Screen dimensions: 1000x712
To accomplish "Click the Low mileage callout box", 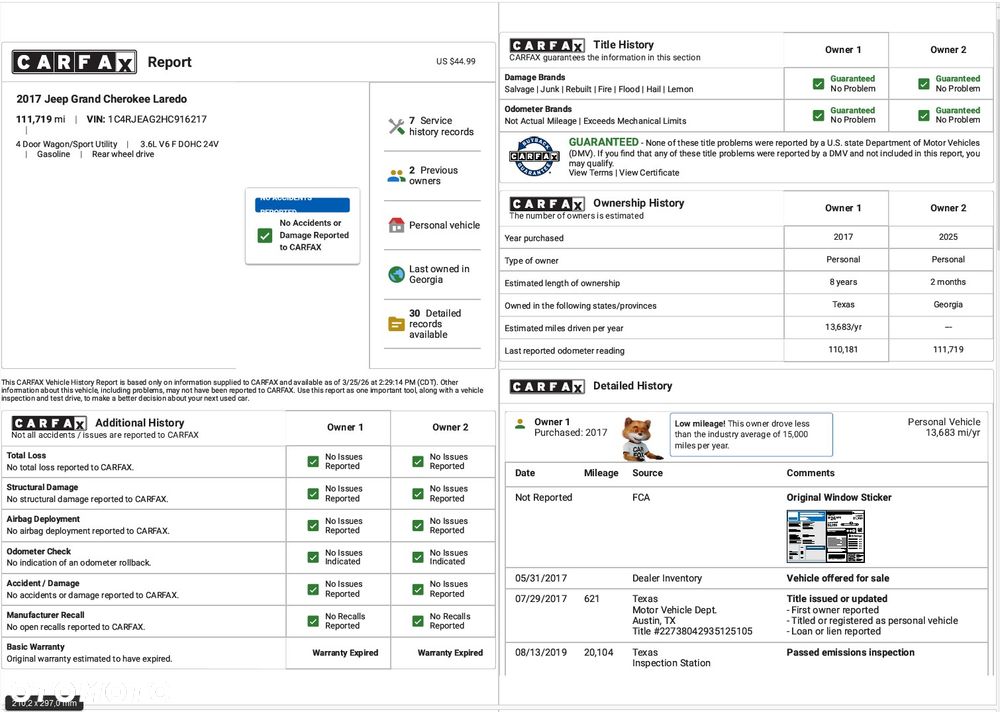I will tap(751, 434).
